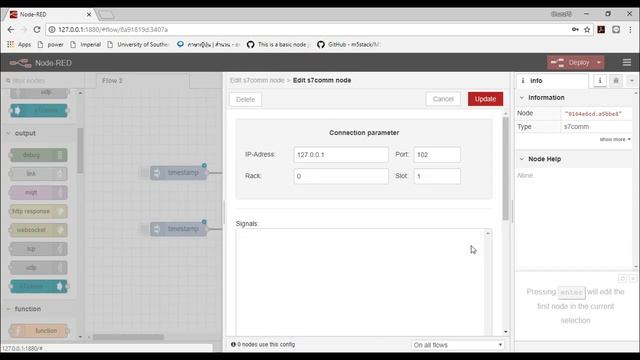Image resolution: width=640 pixels, height=360 pixels.
Task: Select the function node in palette
Action: coord(39,331)
